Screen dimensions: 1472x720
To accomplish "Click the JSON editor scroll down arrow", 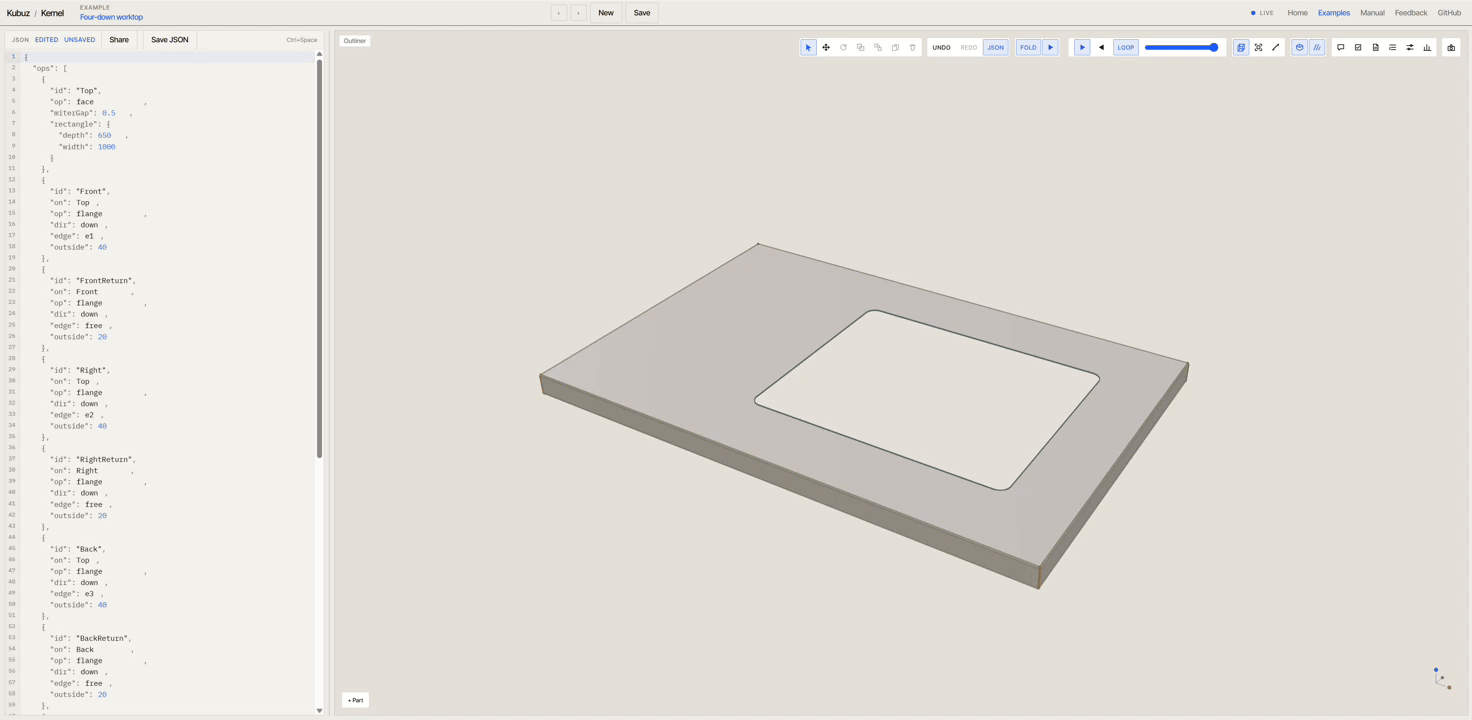I will click(x=320, y=711).
